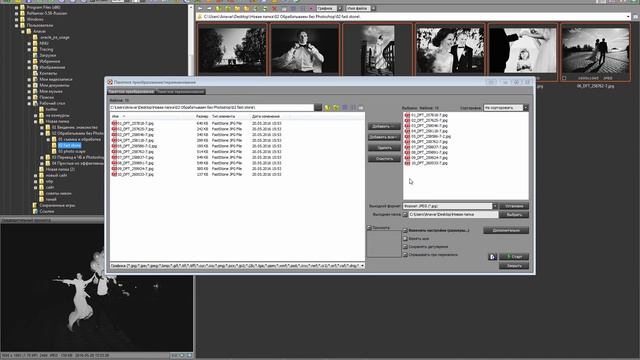This screenshot has width=640, height=360.
Task: Click the Очистить button
Action: 384,158
